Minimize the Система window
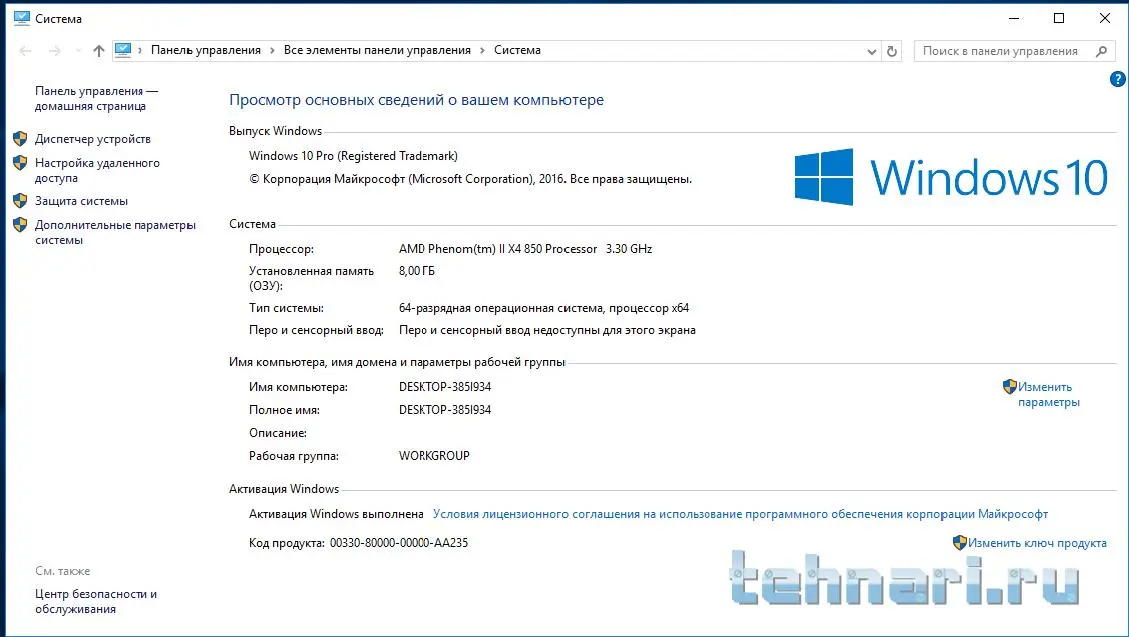This screenshot has width=1129, height=637. [1014, 18]
